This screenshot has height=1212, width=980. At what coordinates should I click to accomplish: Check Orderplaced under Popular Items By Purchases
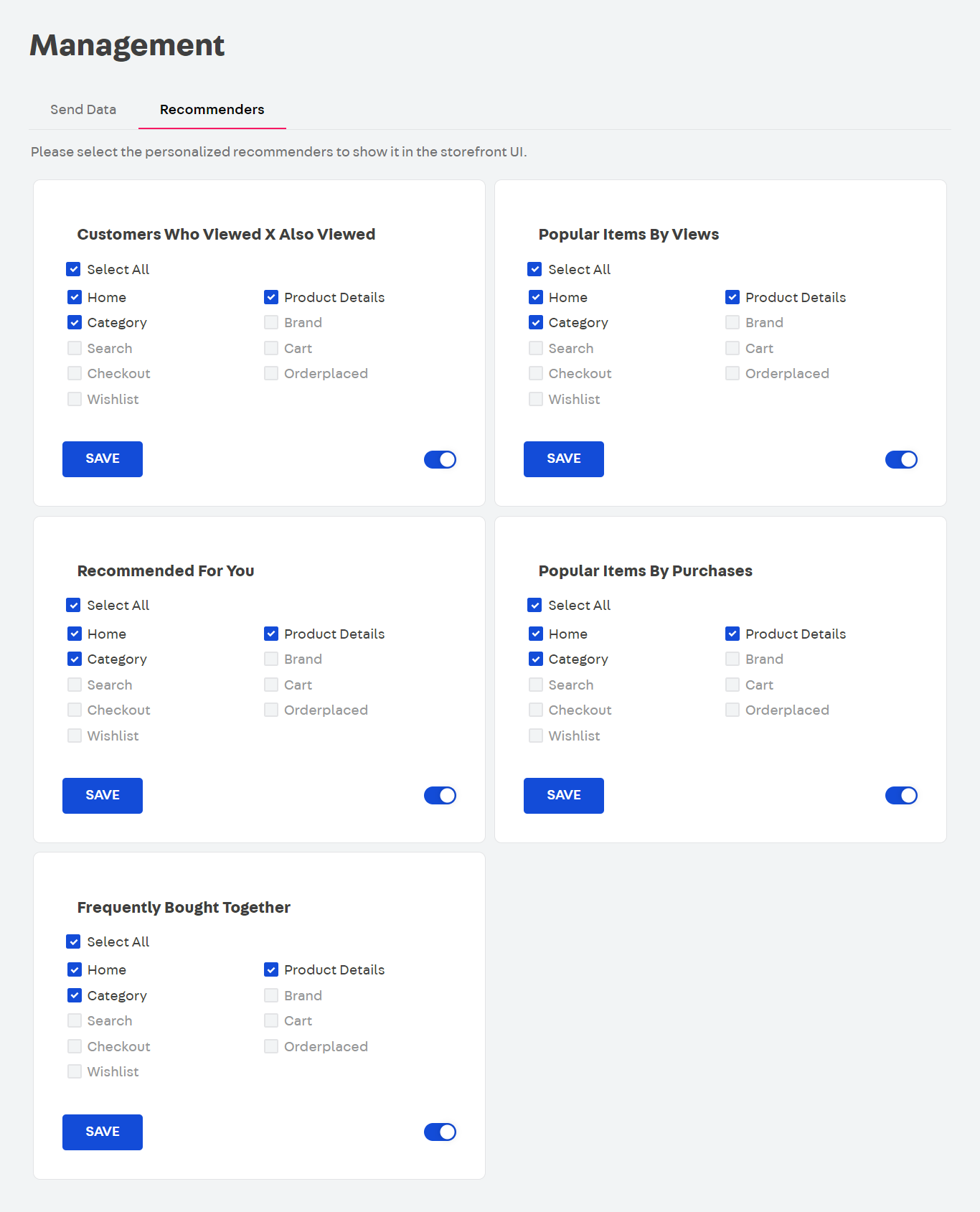(732, 710)
